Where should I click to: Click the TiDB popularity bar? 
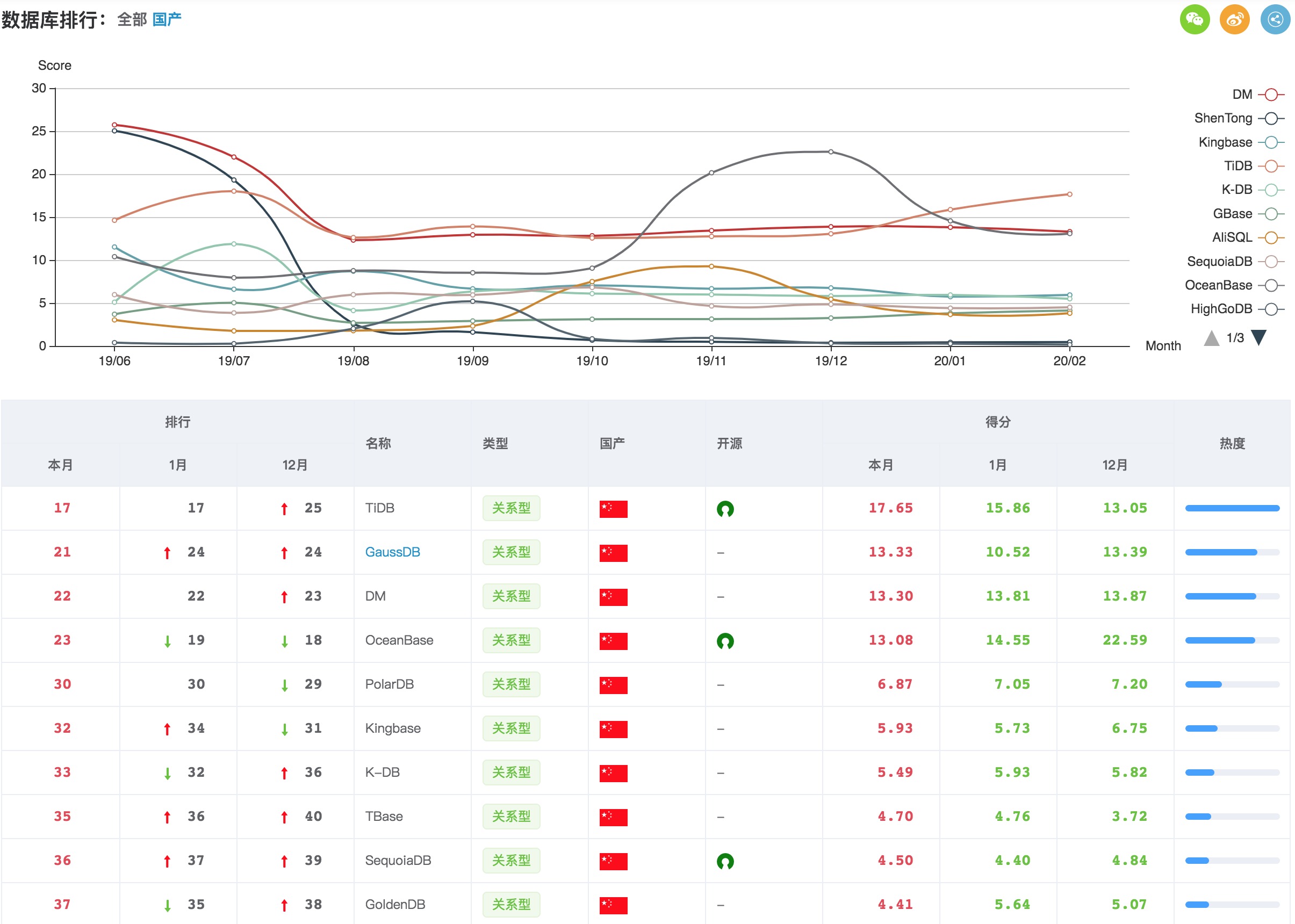coord(1232,509)
